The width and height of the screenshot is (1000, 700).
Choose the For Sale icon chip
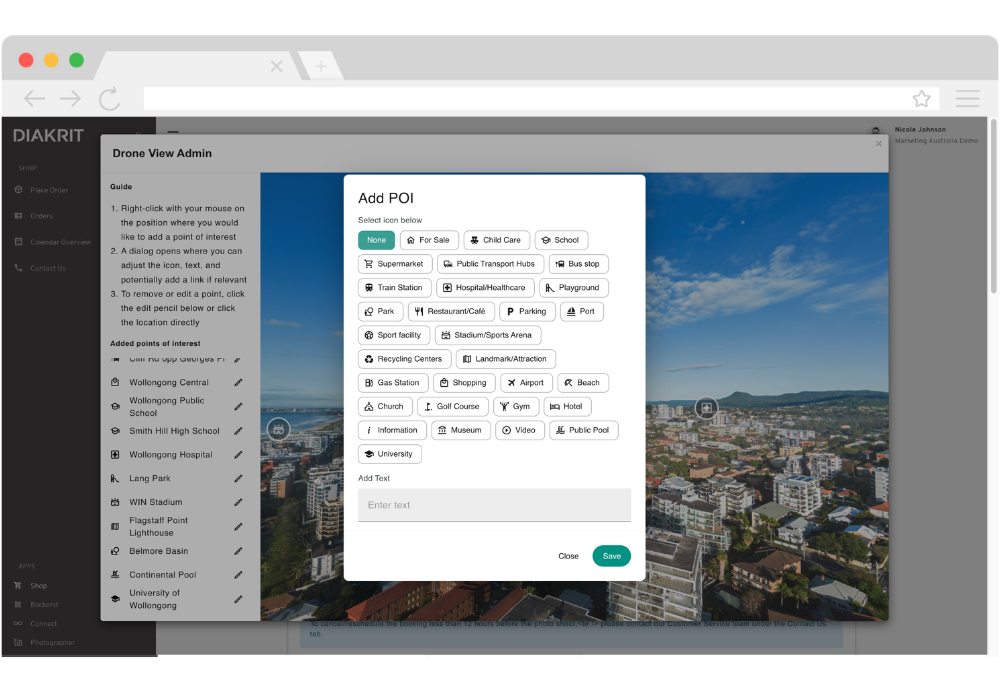(429, 240)
